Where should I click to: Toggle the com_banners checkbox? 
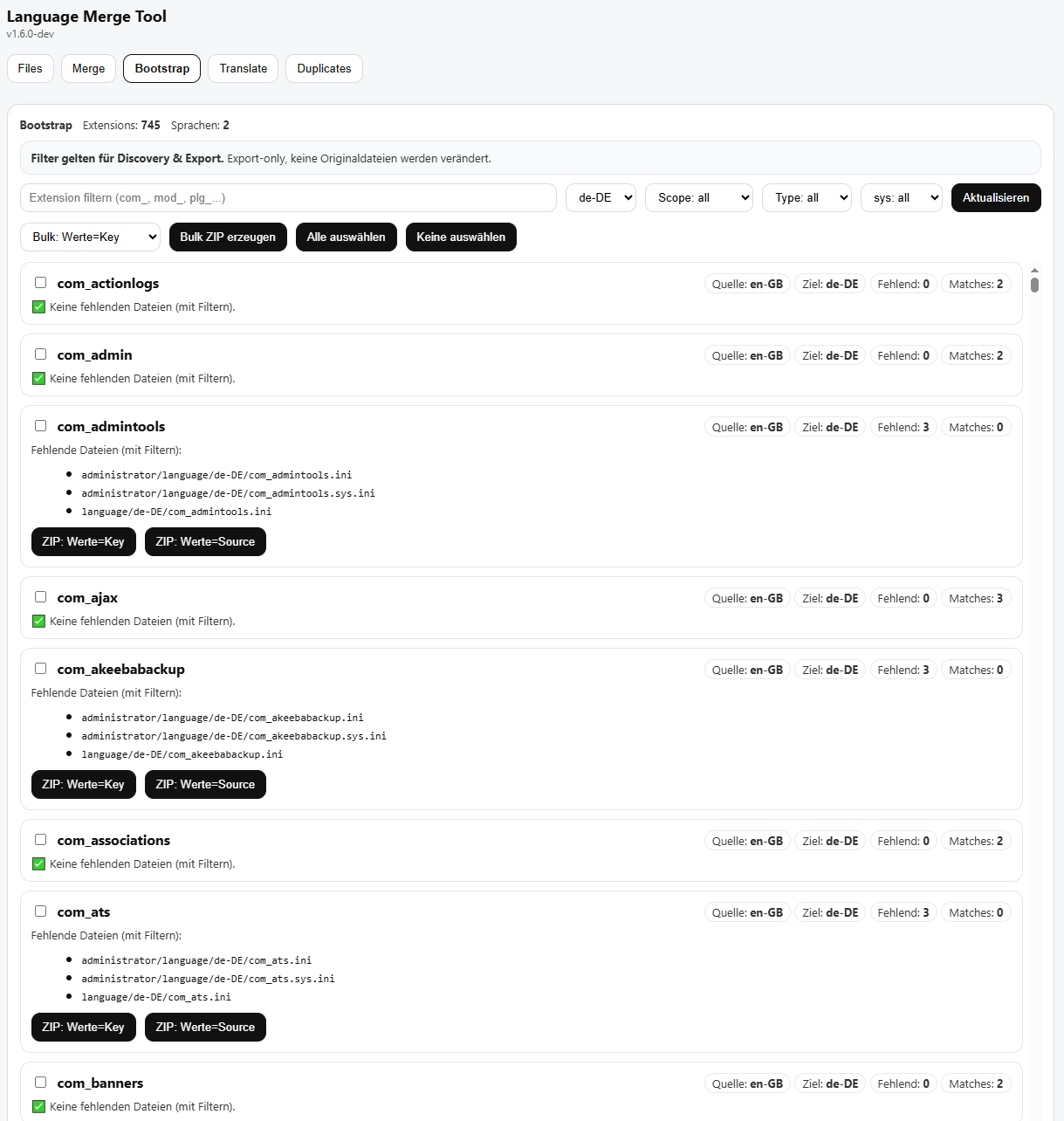[x=40, y=1083]
